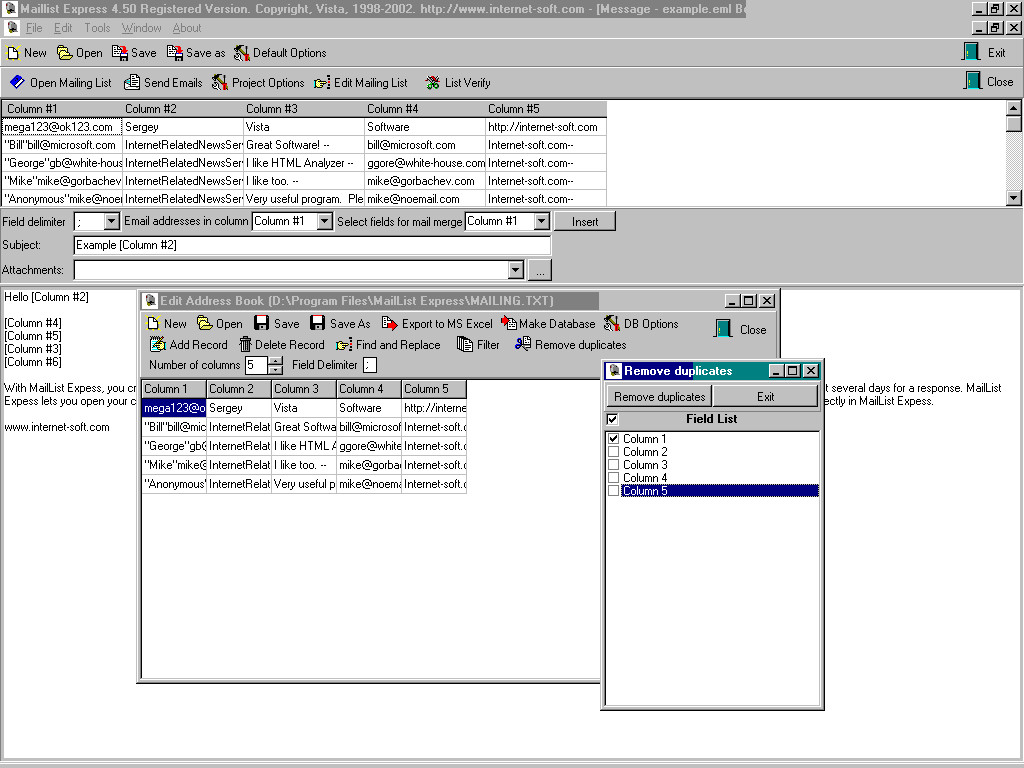Select the bill@microsoft.com cell in Column #4

(425, 145)
